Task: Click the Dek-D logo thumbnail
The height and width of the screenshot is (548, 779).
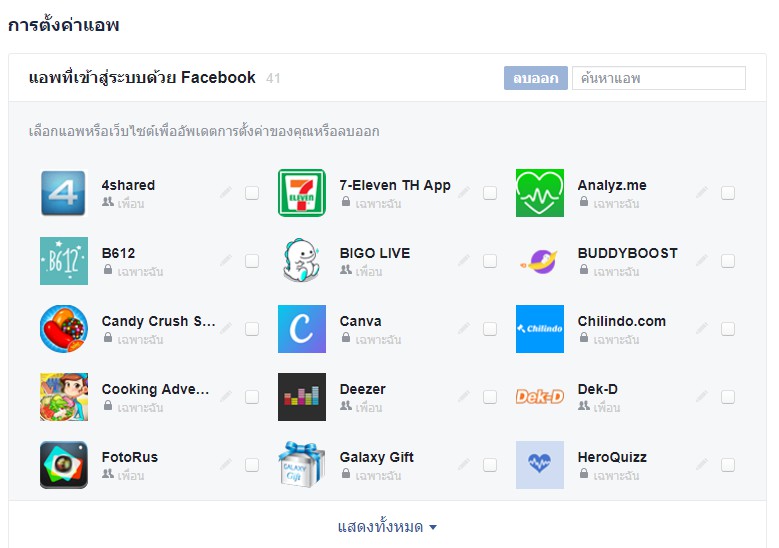Action: pyautogui.click(x=540, y=397)
